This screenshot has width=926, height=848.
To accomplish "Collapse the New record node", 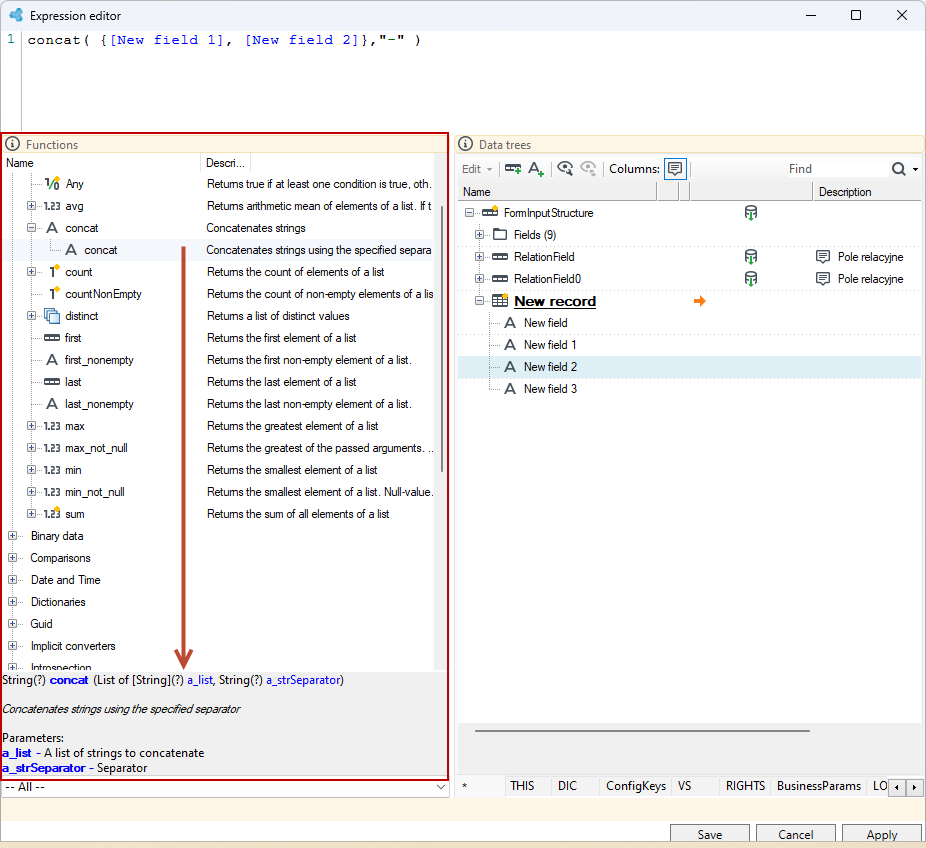I will [x=479, y=301].
